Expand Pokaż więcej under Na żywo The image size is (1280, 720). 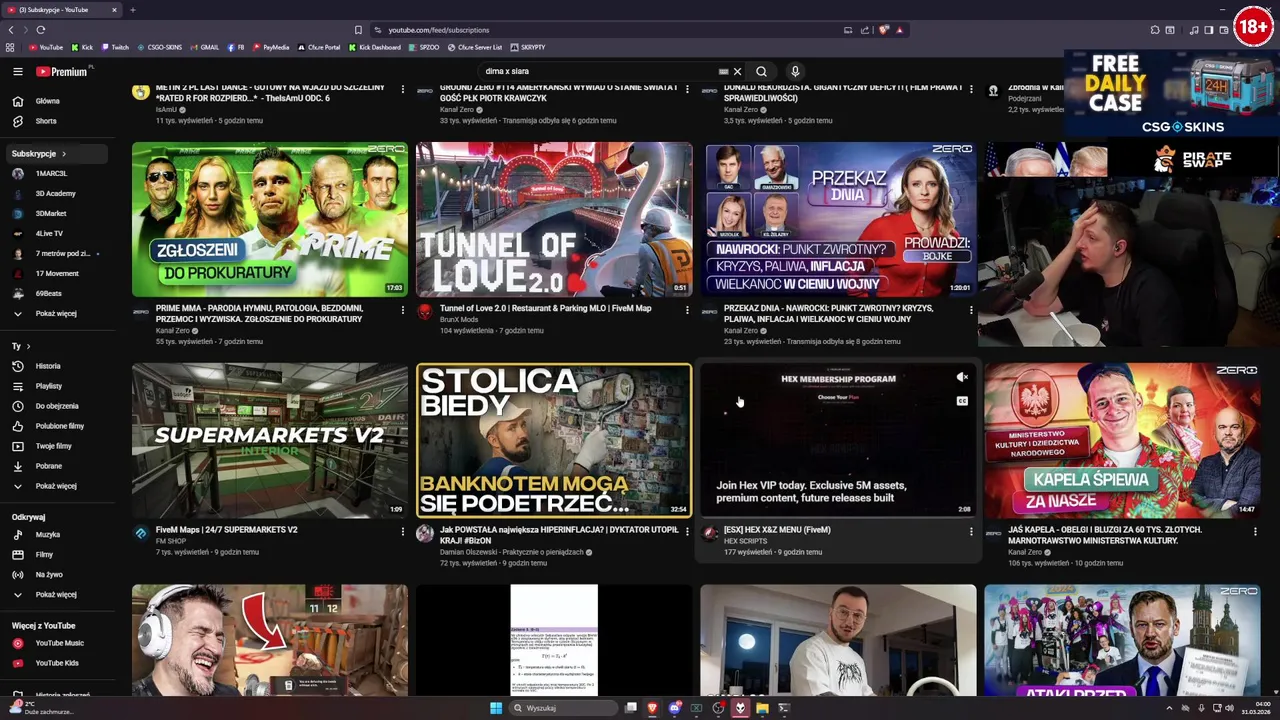[55, 594]
